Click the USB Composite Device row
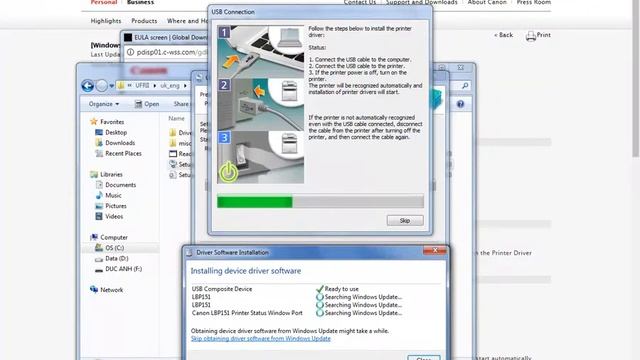640x360 pixels. pos(297,289)
